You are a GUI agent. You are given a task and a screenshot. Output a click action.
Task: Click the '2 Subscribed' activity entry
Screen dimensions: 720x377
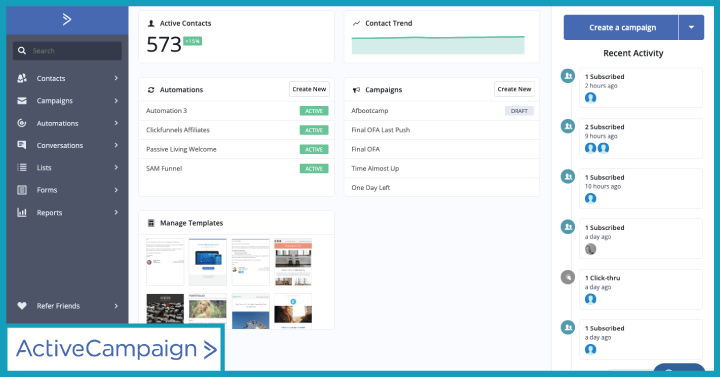coord(641,138)
